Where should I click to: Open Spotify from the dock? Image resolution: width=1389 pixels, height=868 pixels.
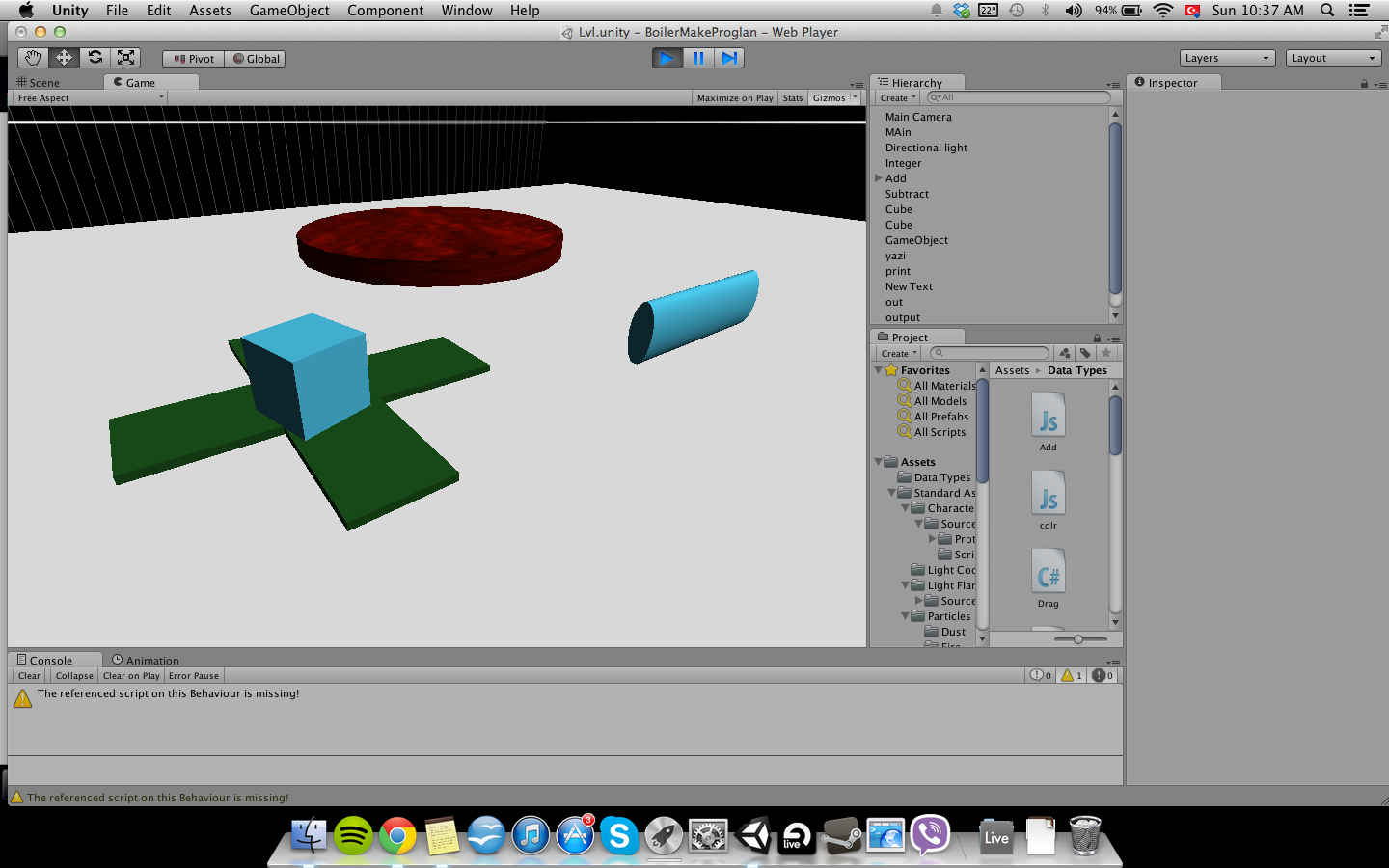pyautogui.click(x=353, y=835)
